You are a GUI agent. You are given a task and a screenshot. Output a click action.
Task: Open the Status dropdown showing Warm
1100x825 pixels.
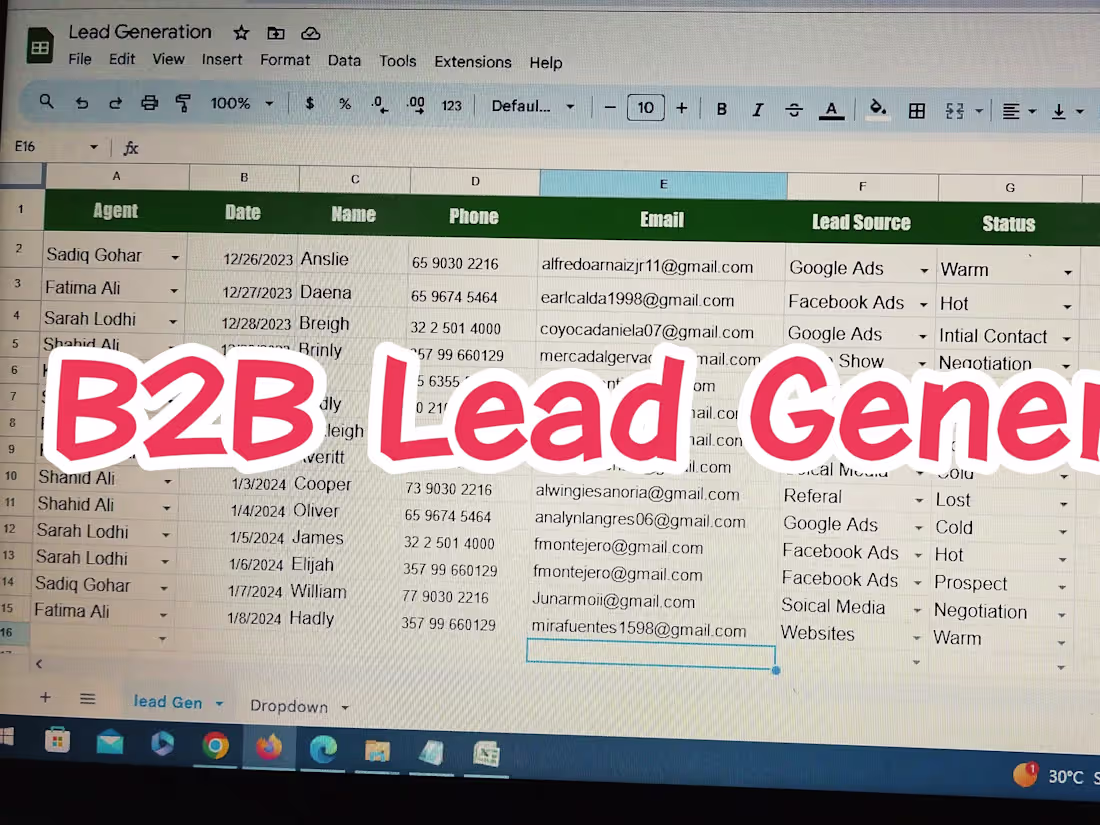(1068, 270)
